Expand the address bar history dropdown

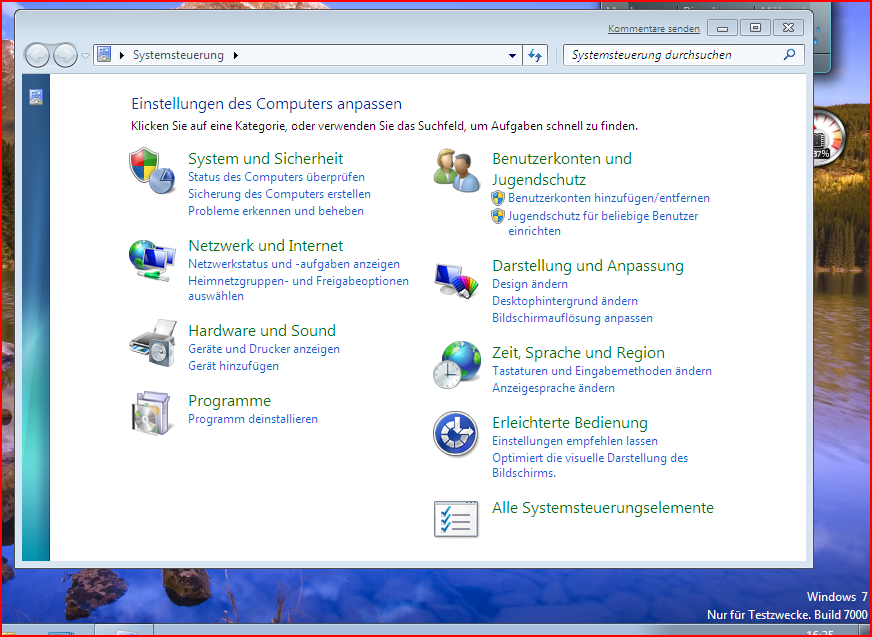513,56
